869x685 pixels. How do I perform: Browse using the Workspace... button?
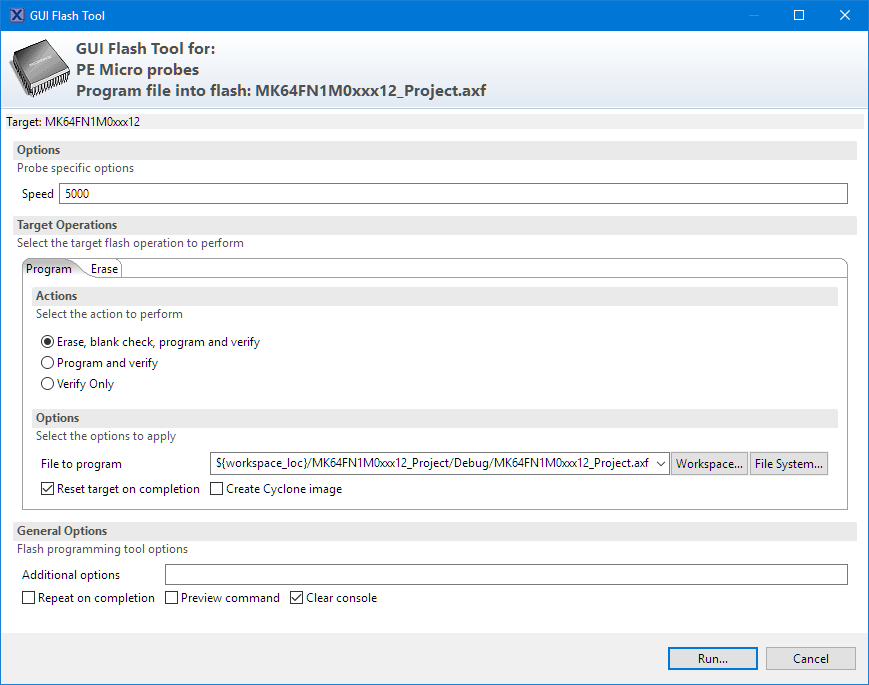709,464
